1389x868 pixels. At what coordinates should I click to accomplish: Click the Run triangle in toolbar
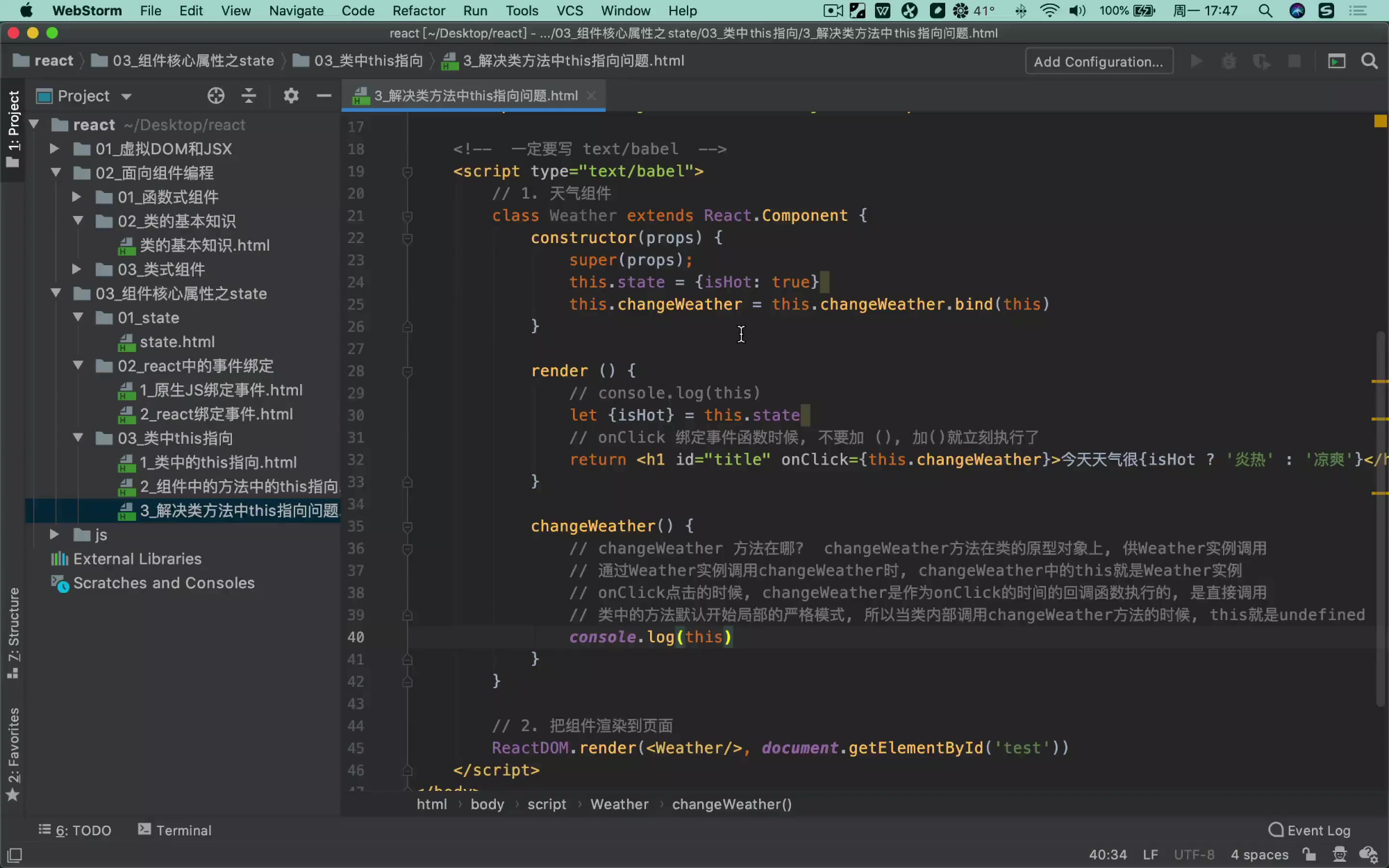coord(1196,61)
